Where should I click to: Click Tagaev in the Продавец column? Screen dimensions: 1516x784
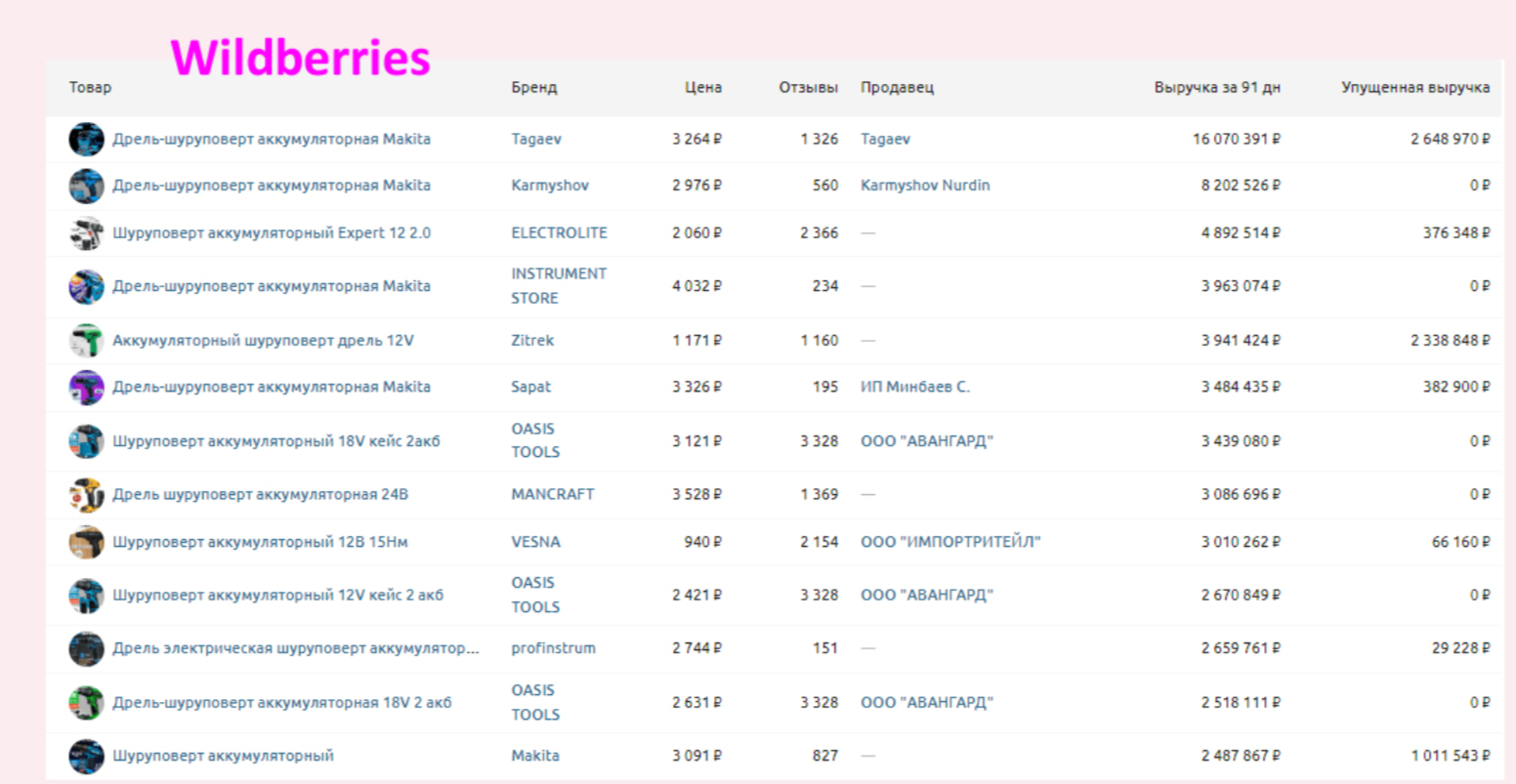[885, 139]
